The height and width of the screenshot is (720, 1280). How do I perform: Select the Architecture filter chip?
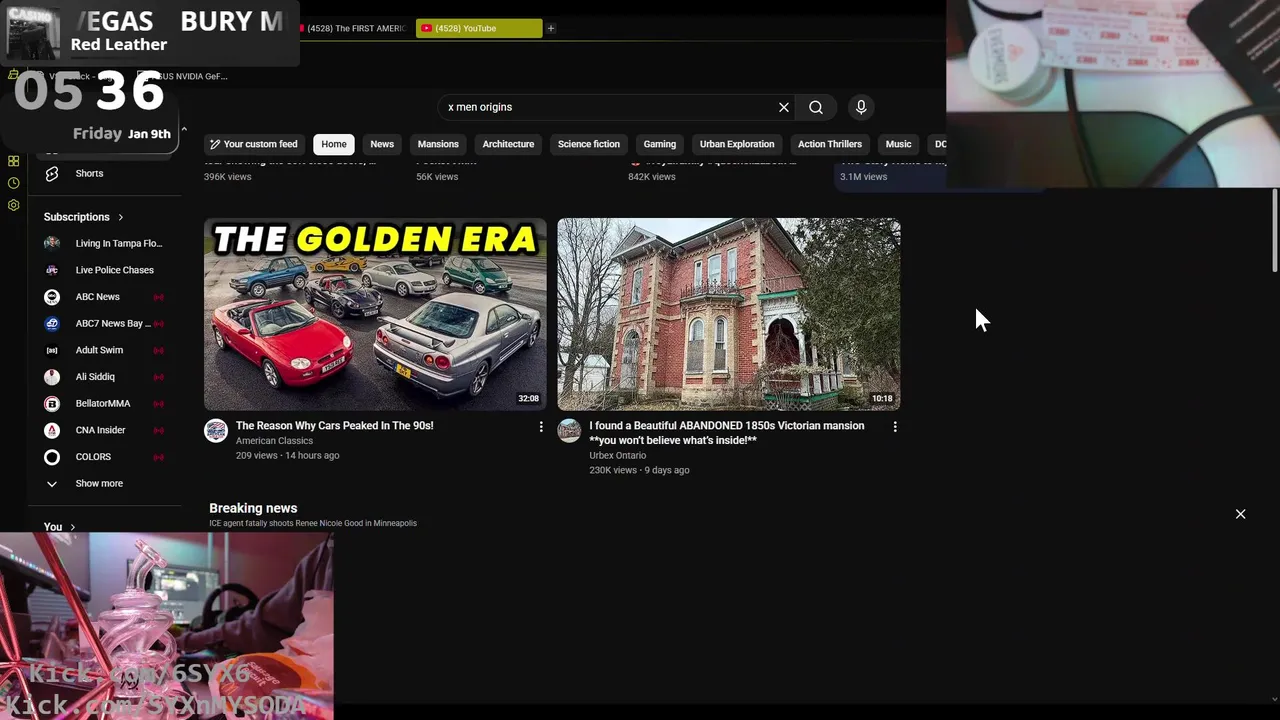(x=508, y=144)
